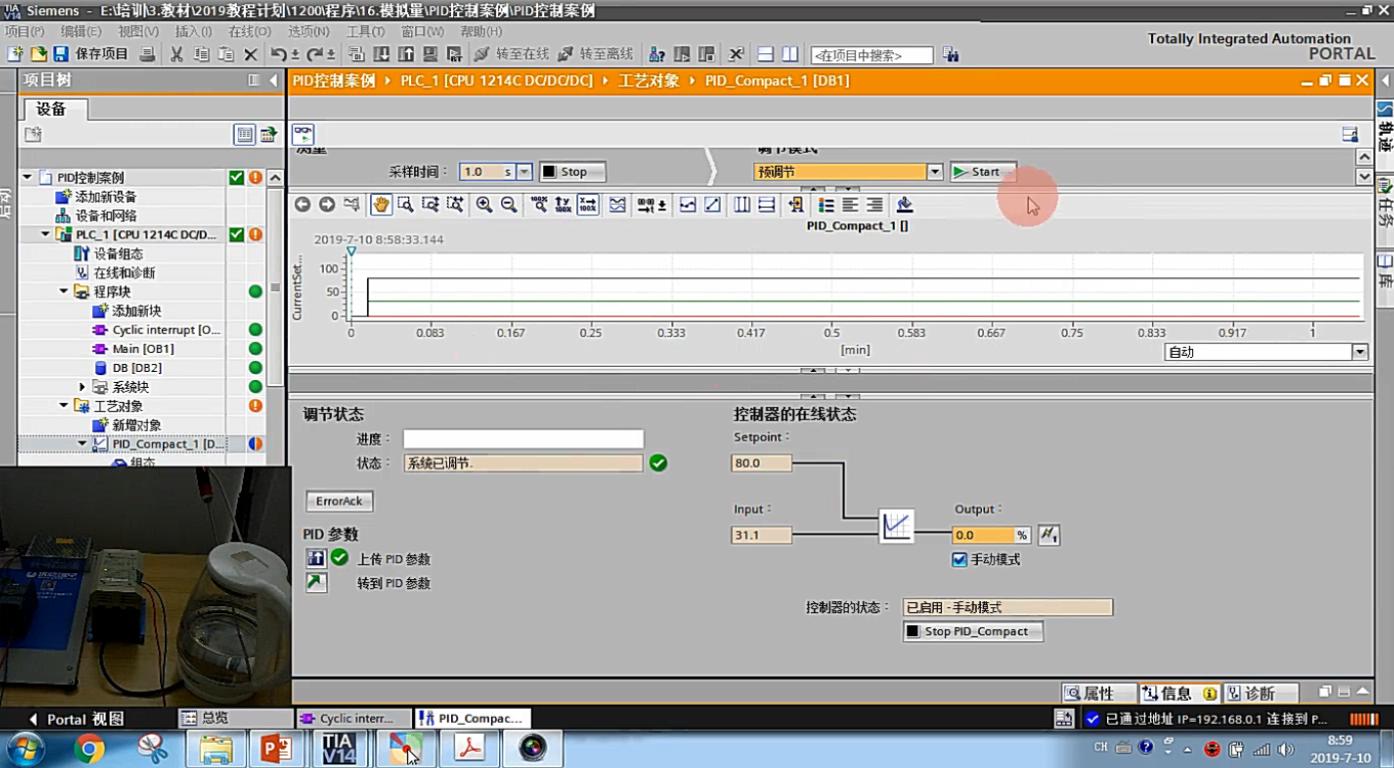
Task: Click Go Online (转至在线)
Action: click(512, 54)
